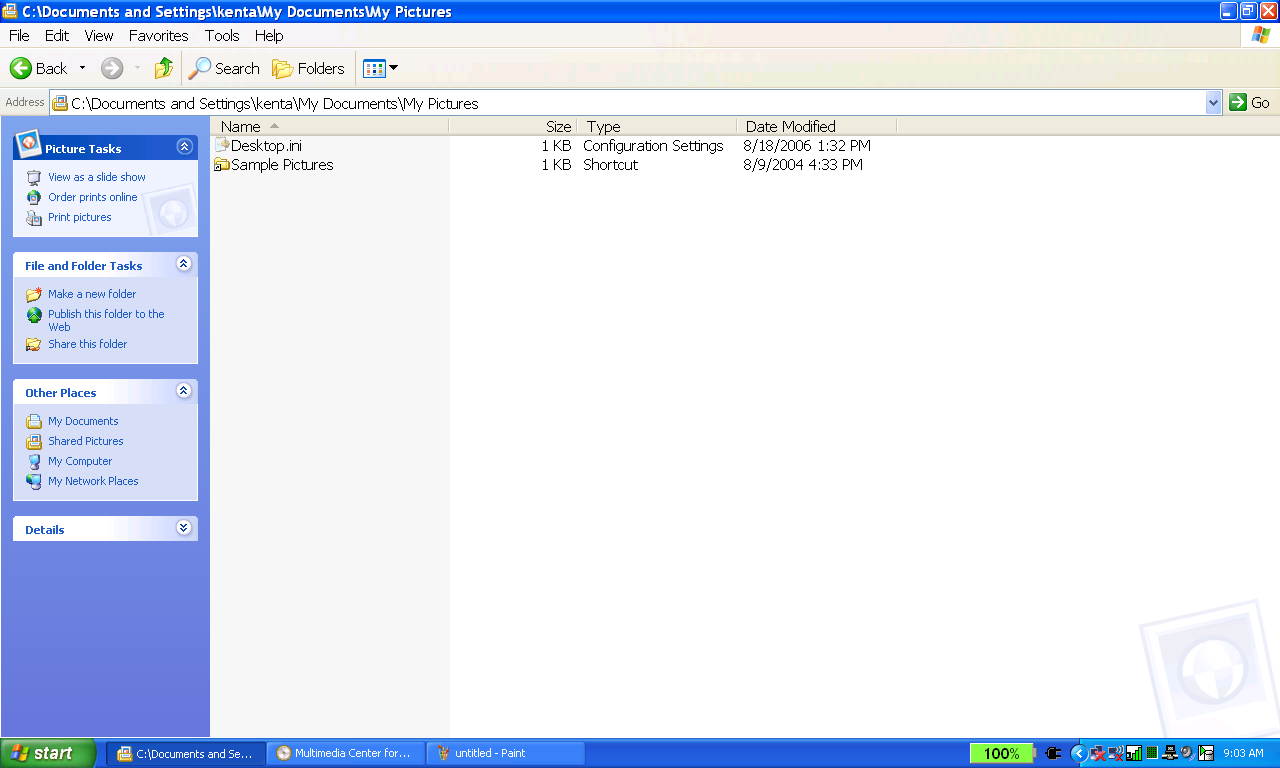Image resolution: width=1280 pixels, height=768 pixels.
Task: Open the Back history dropdown arrow
Action: click(x=82, y=68)
